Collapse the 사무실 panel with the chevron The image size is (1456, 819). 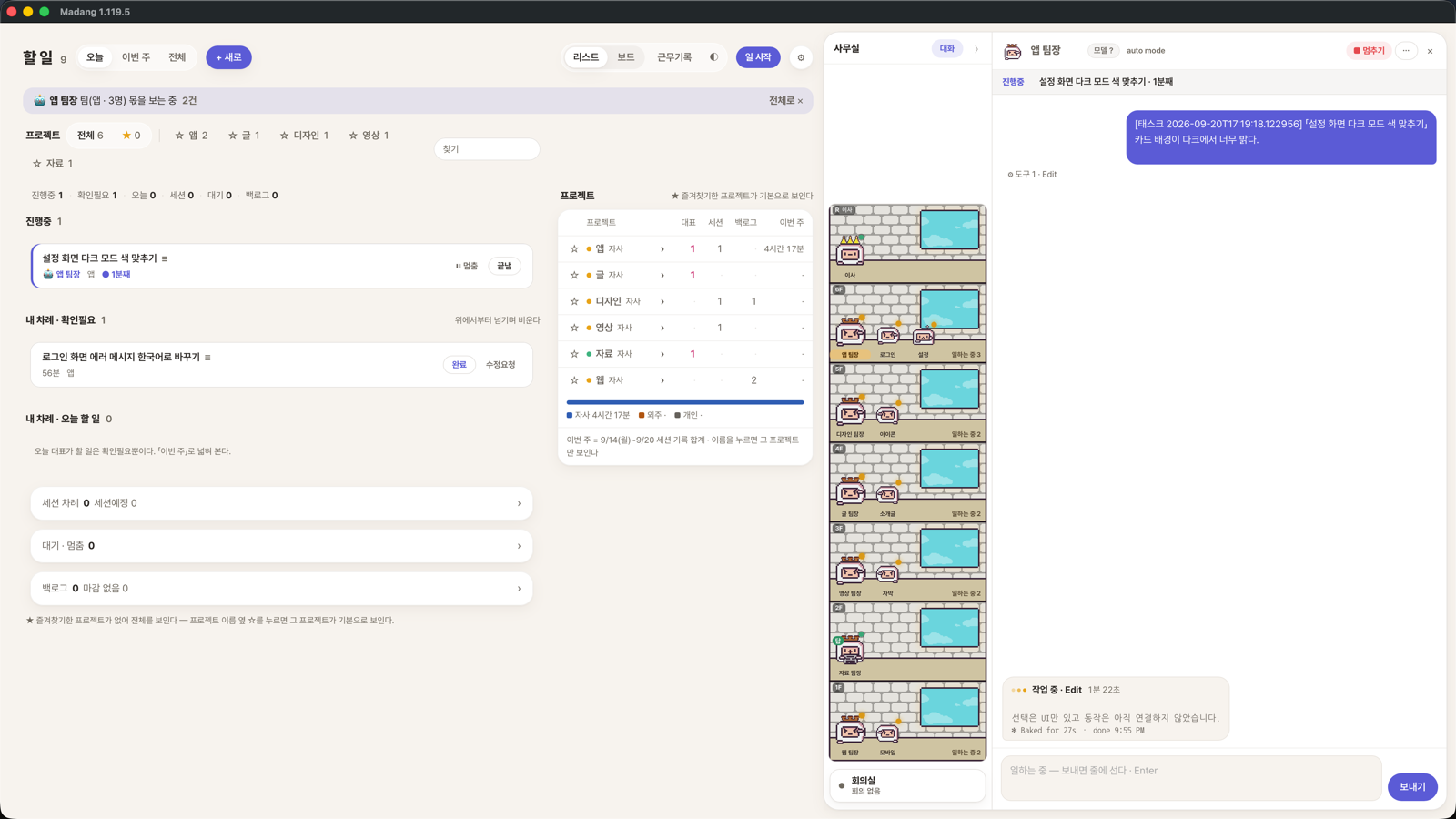click(x=976, y=49)
